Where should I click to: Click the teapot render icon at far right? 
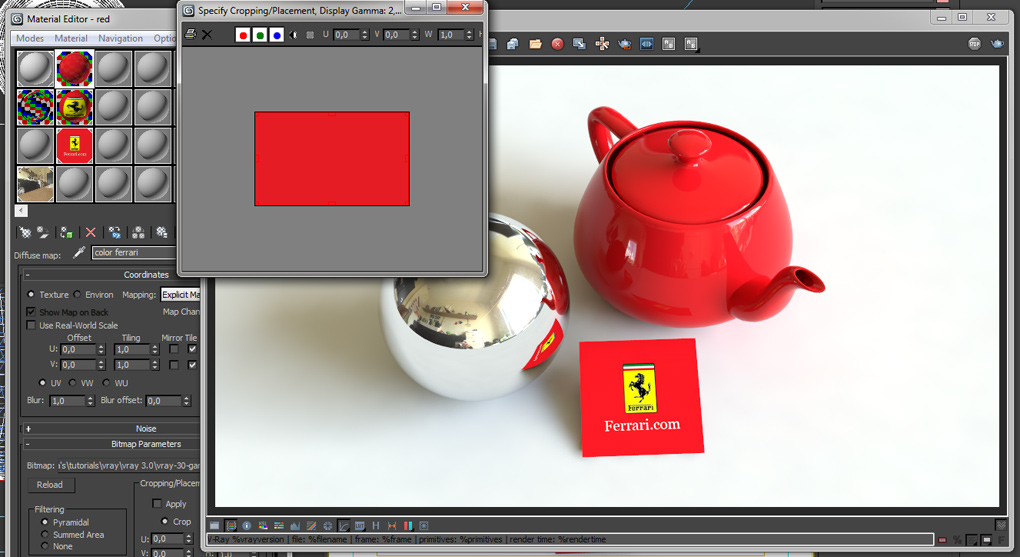(997, 44)
